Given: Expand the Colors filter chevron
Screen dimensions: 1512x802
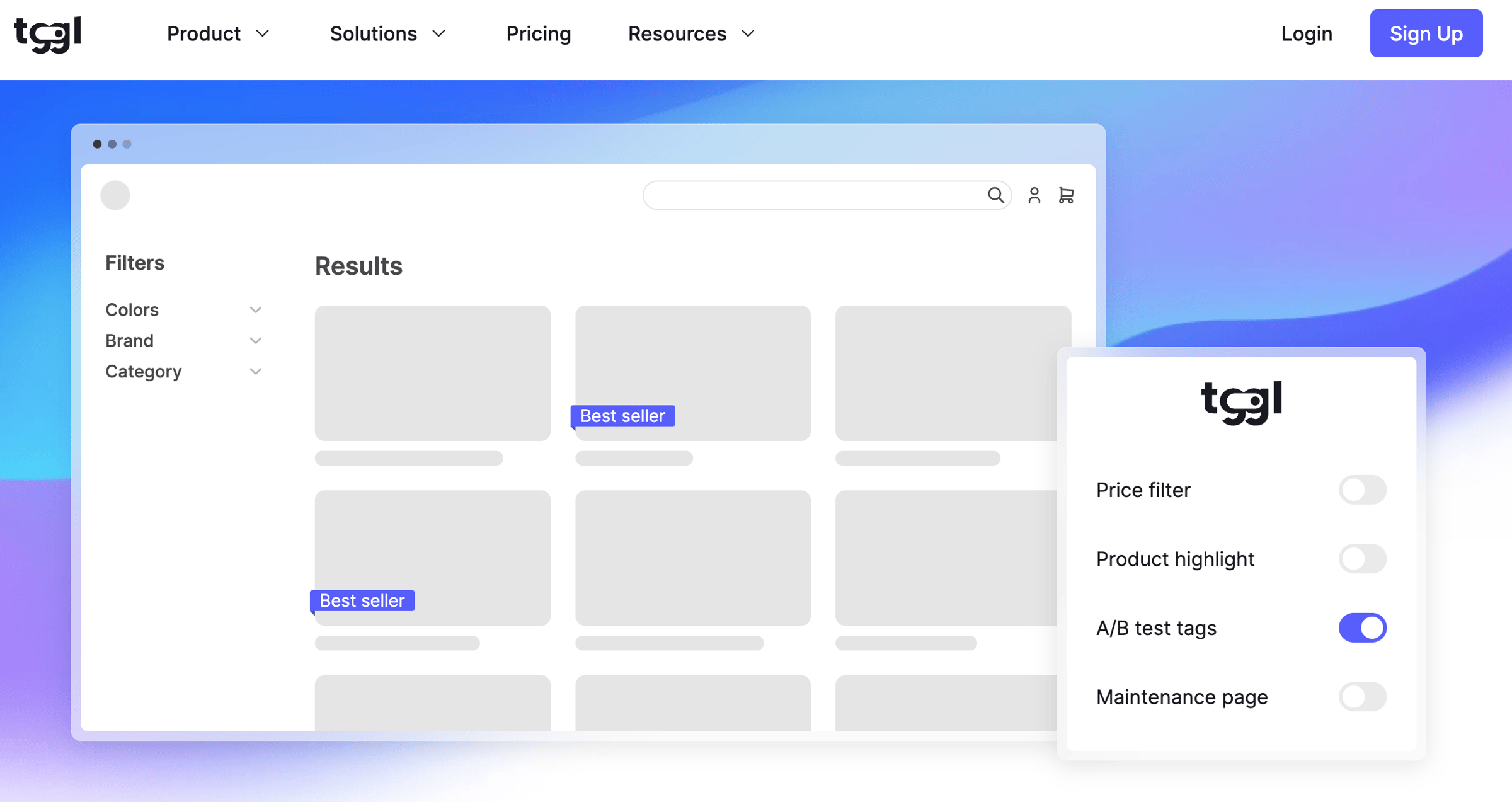Looking at the screenshot, I should [x=255, y=310].
